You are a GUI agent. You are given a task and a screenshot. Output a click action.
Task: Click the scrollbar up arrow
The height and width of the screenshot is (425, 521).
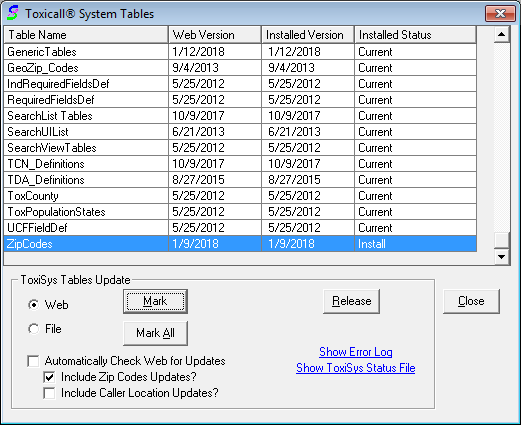502,34
